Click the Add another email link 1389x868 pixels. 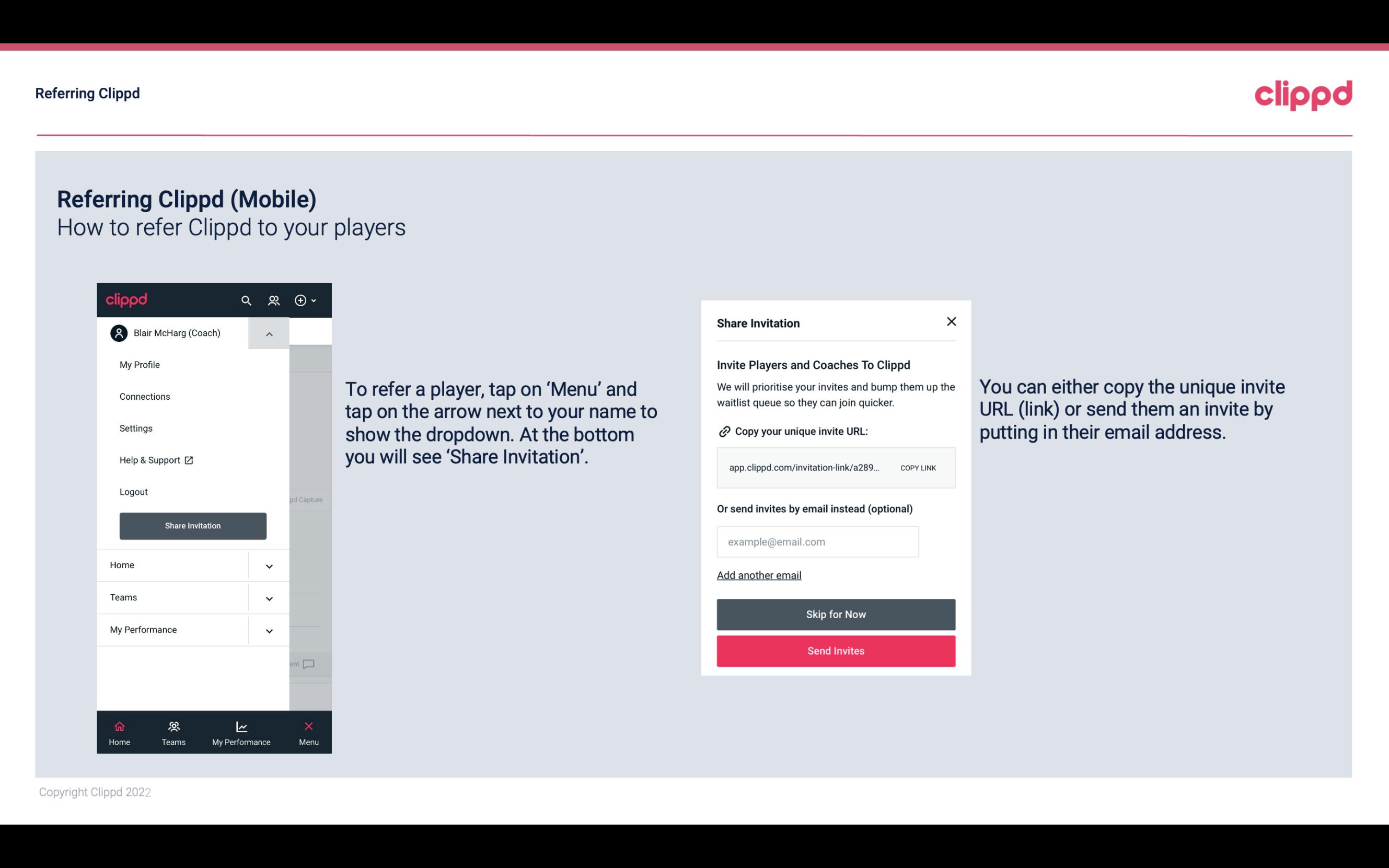tap(759, 575)
